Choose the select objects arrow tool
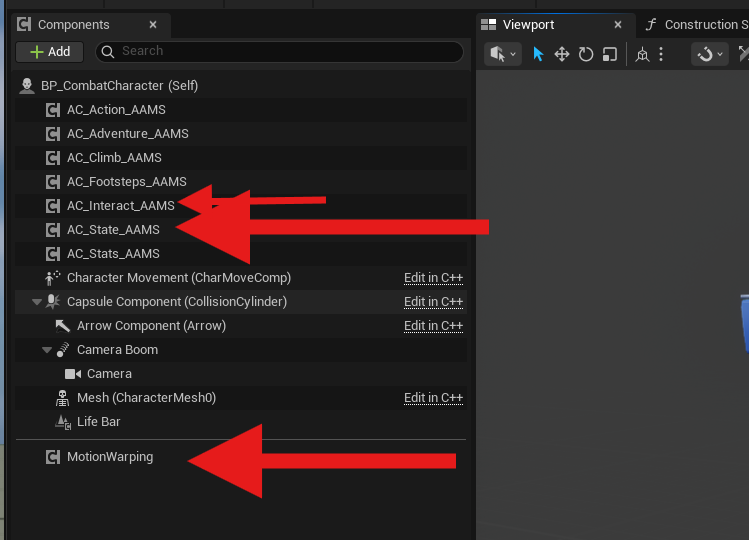This screenshot has width=749, height=540. click(538, 54)
